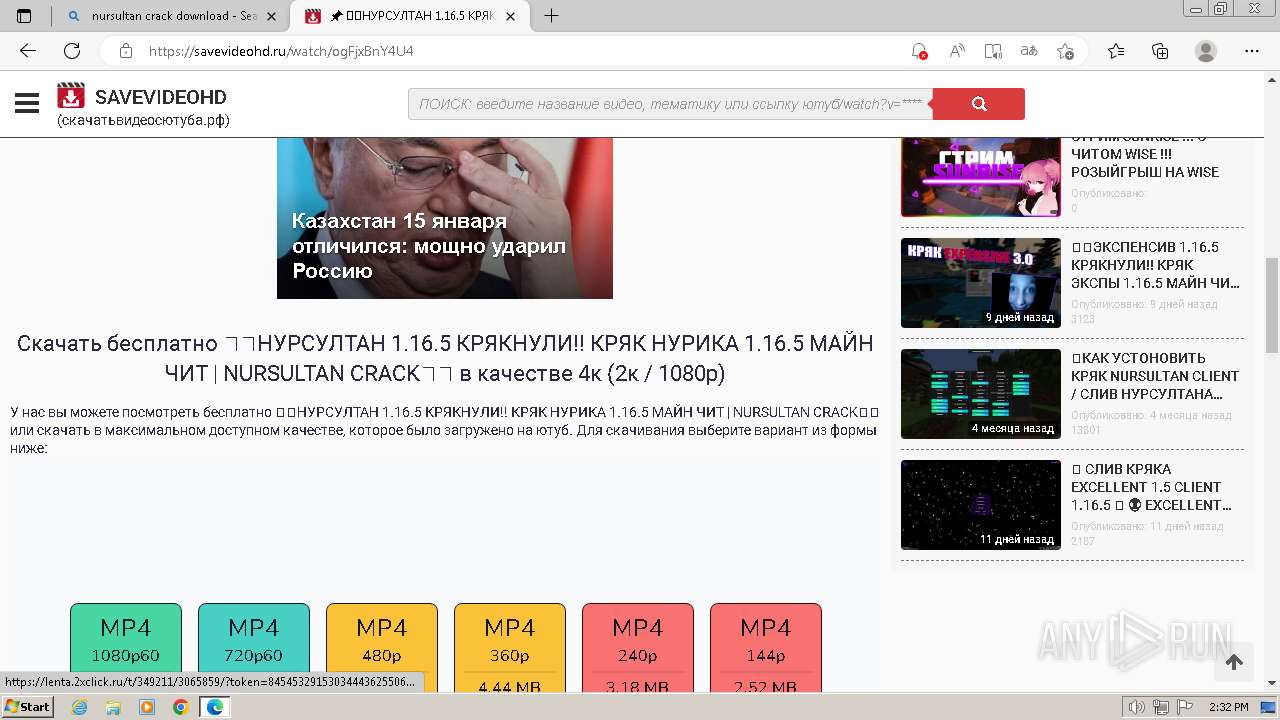Open ЭКСПЕНСИВ 1.16.5 КРЯКНУЛИ video link
Viewport: 1280px width, 720px height.
(1155, 265)
